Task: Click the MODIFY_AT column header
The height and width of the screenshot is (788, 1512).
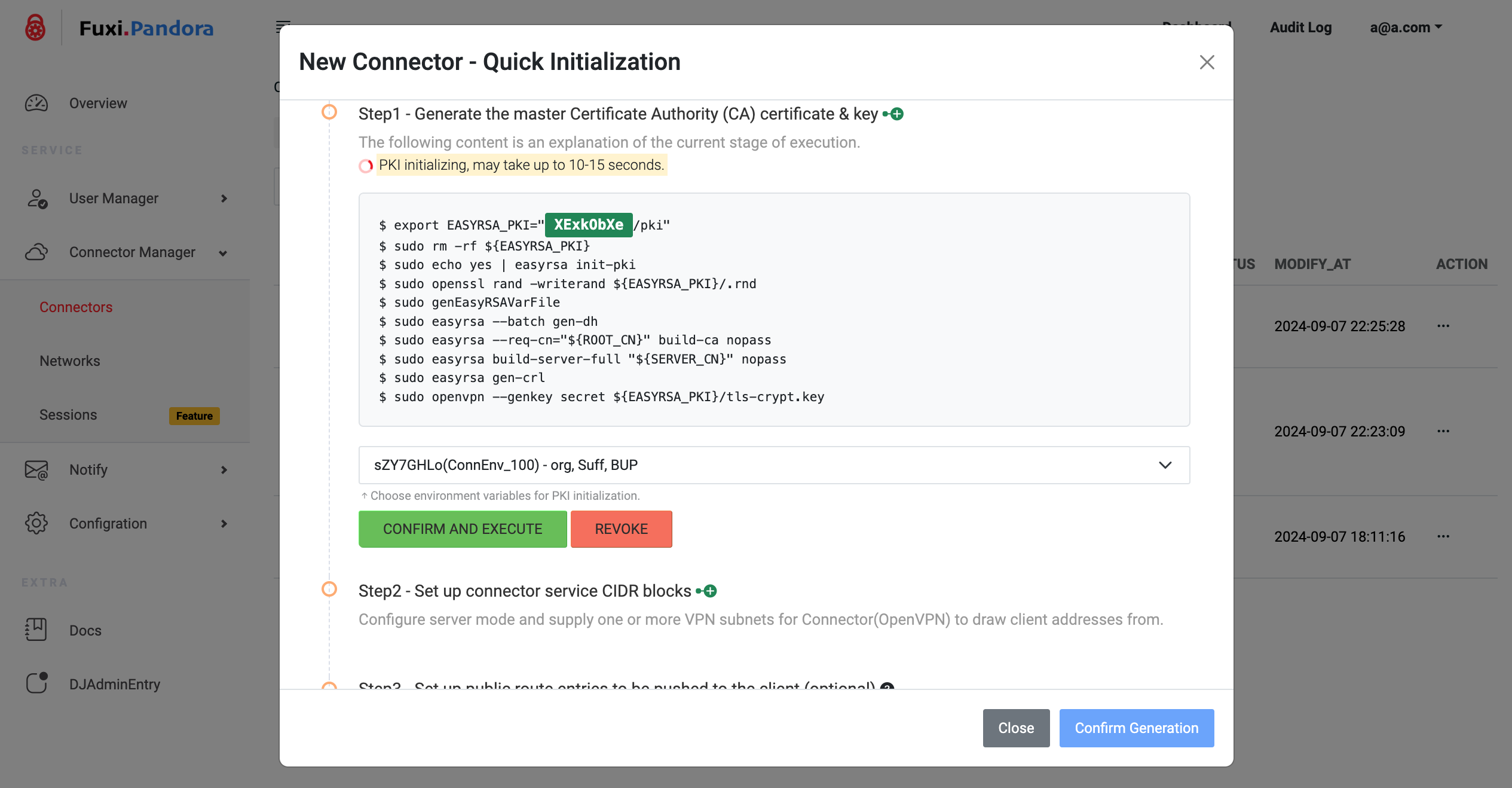Action: click(1312, 264)
